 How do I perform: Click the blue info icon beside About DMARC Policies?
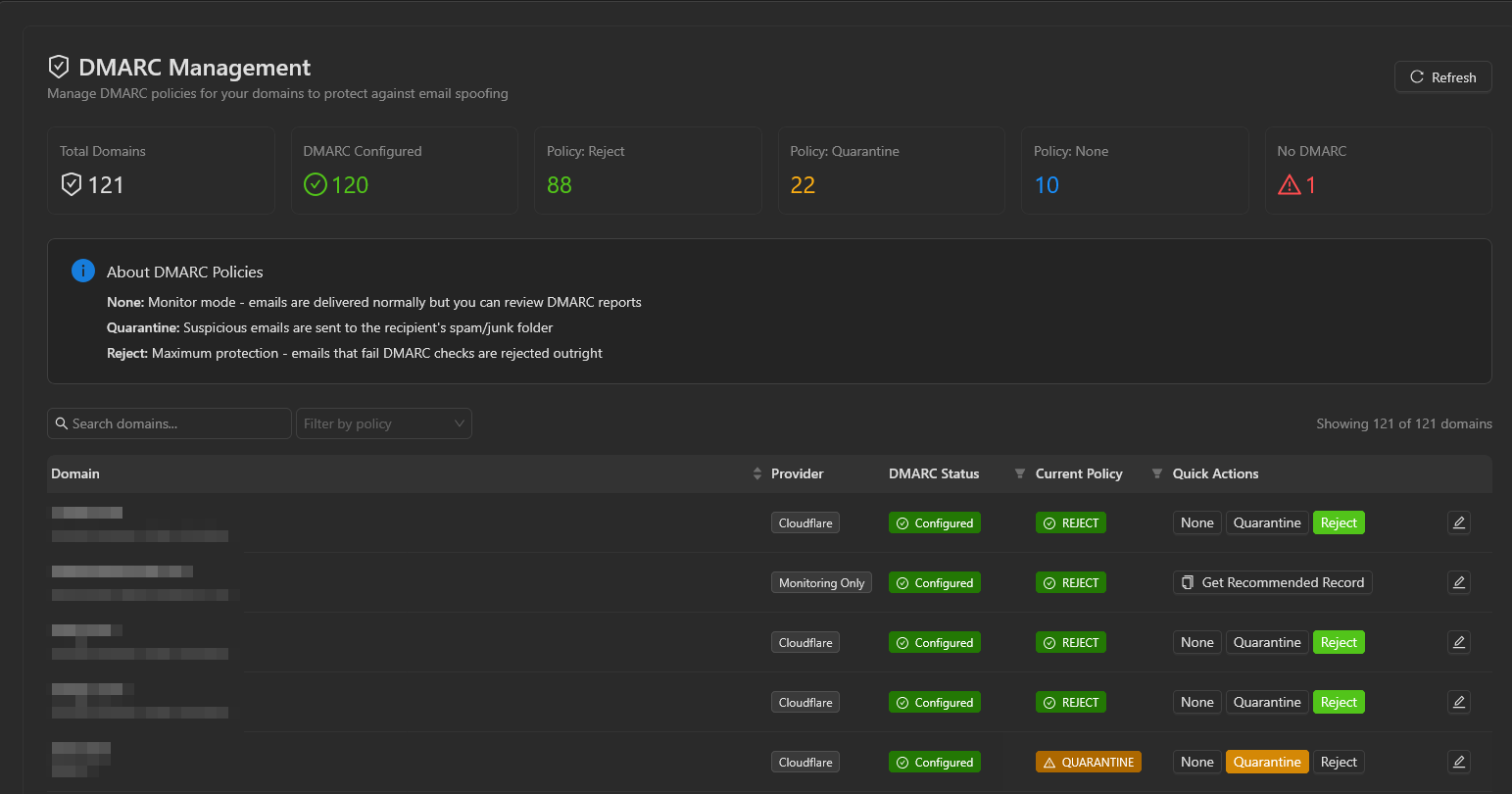point(83,272)
